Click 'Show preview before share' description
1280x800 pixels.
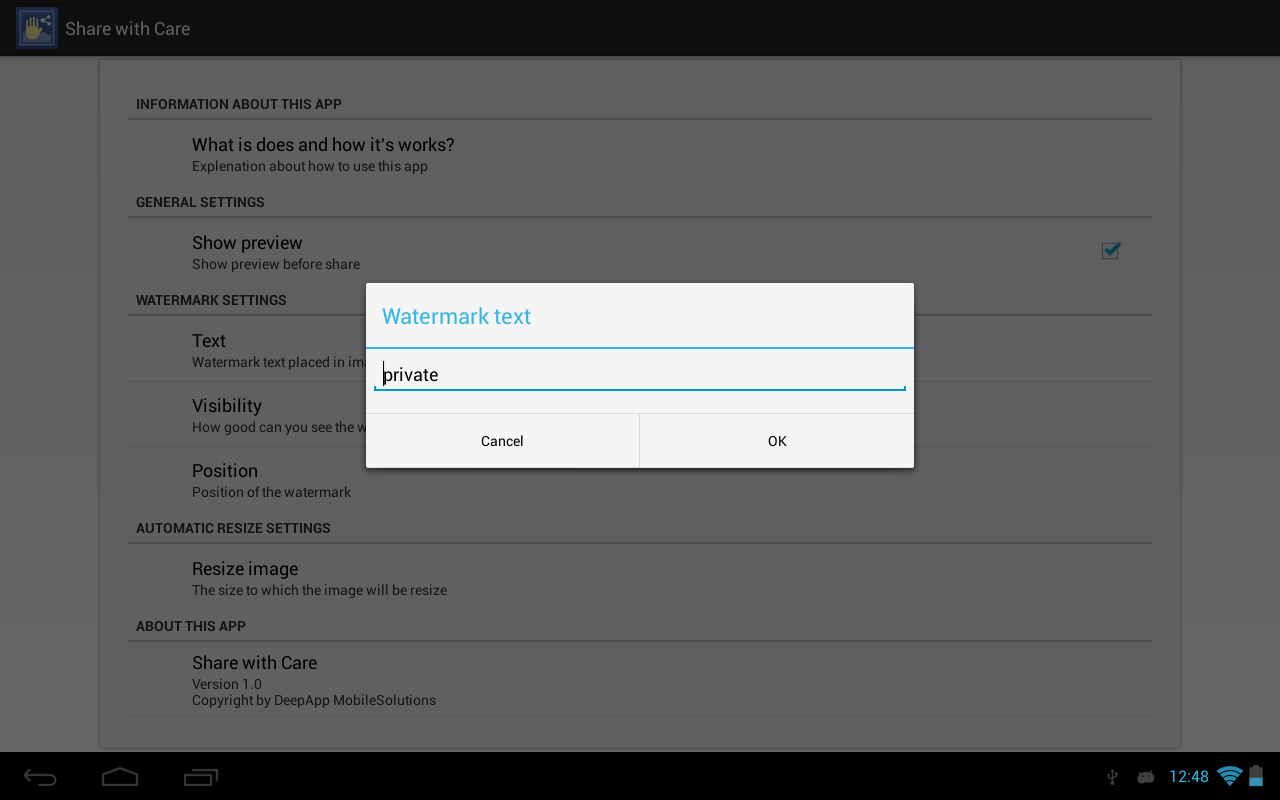pyautogui.click(x=276, y=264)
